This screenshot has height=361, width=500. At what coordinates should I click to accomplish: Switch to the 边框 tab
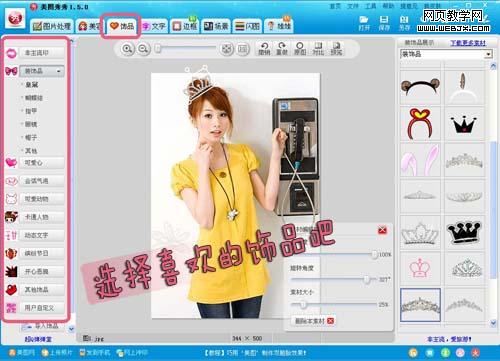tap(185, 26)
